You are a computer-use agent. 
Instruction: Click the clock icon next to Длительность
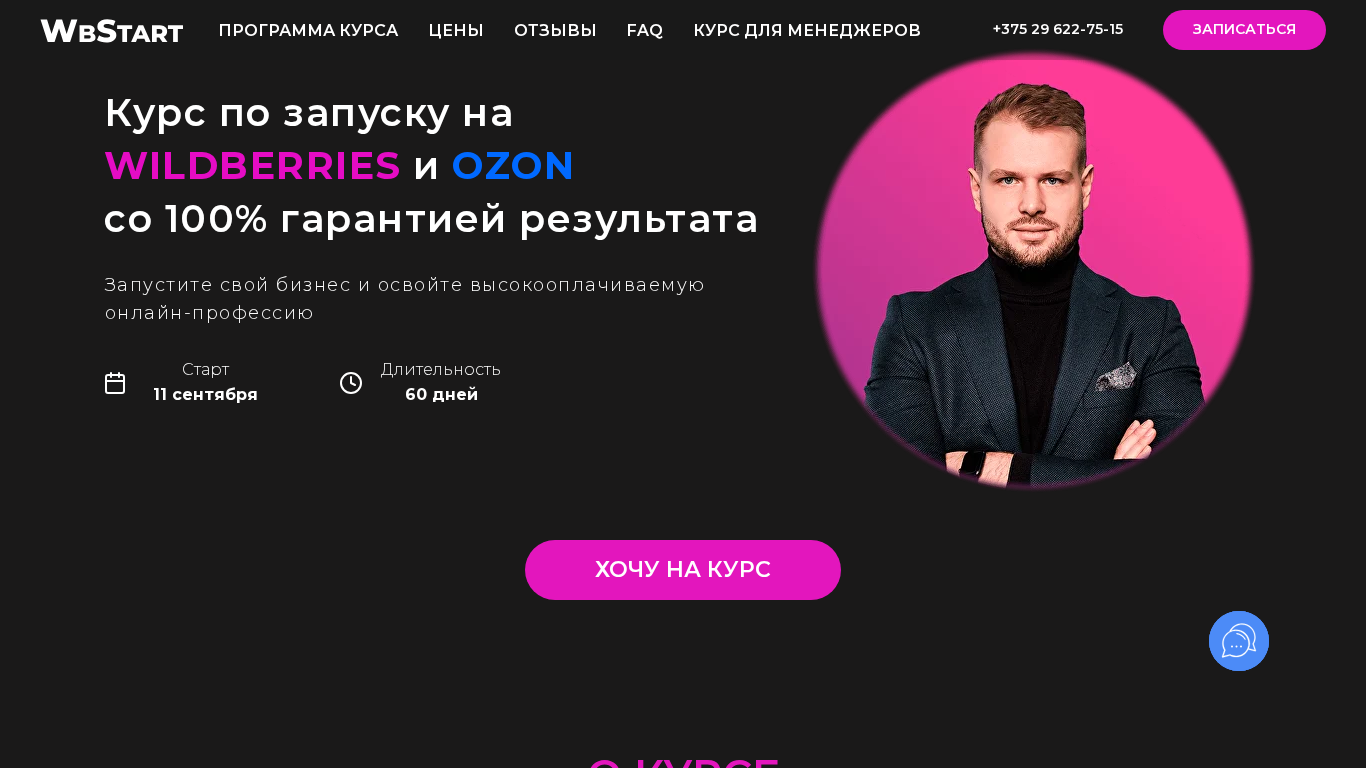[x=351, y=383]
